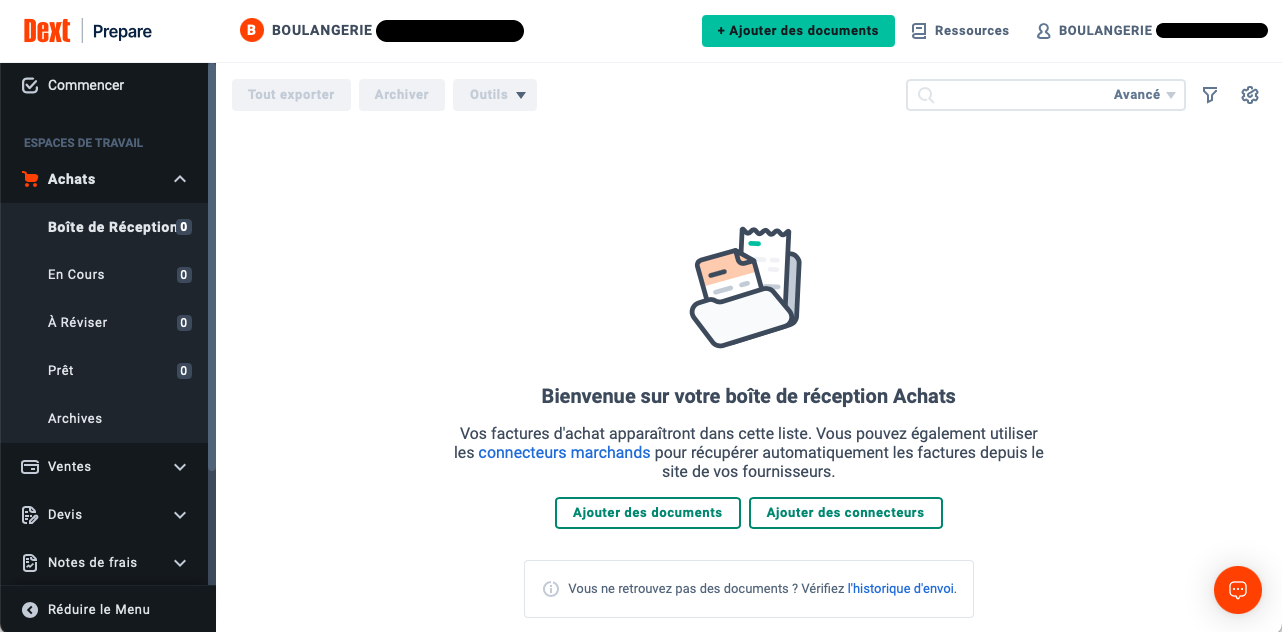1282x632 pixels.
Task: Open the Avancé search dropdown
Action: coord(1144,95)
